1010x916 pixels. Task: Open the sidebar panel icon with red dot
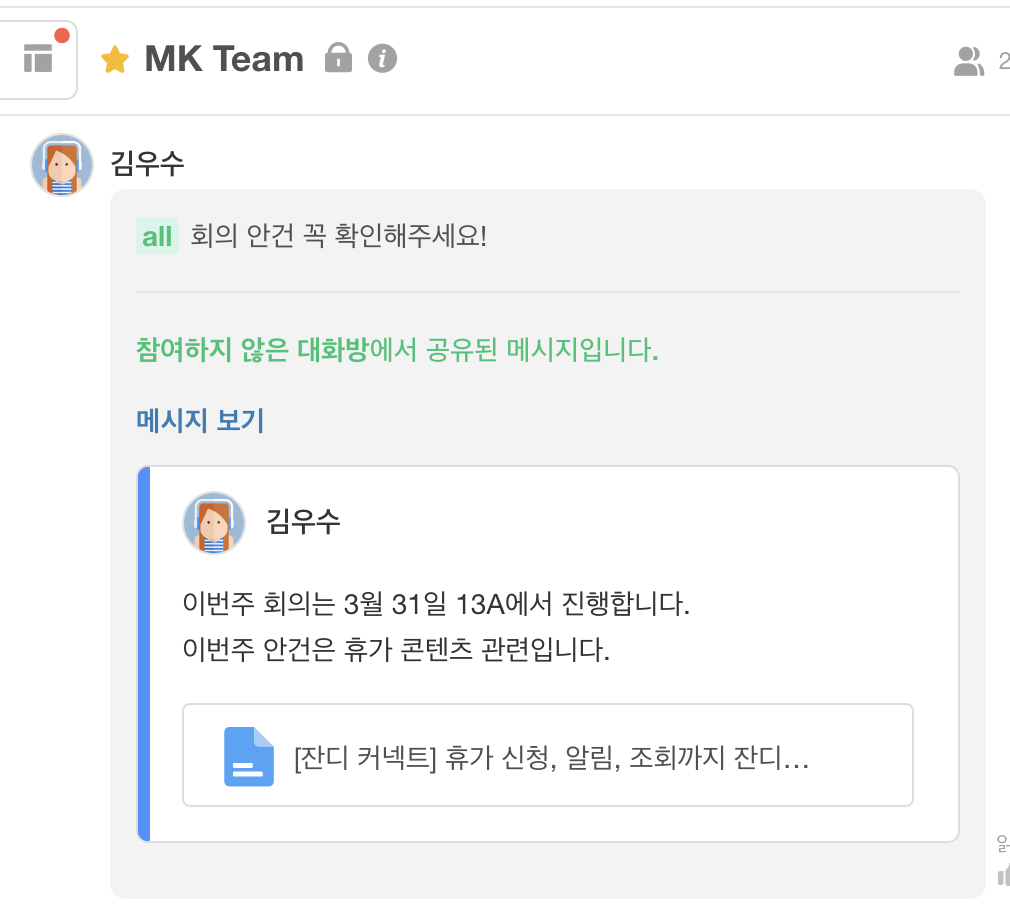tap(38, 59)
